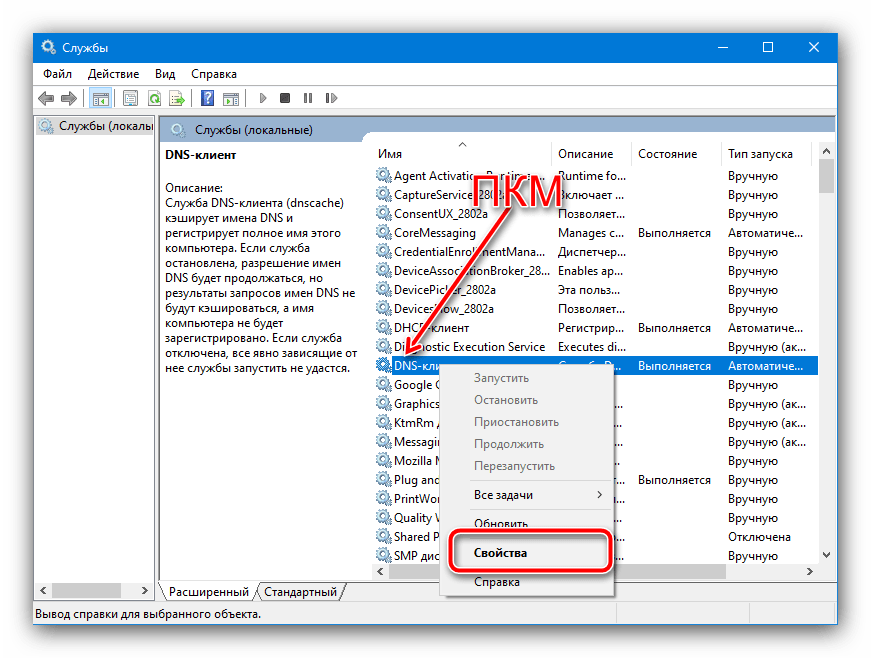Sort by the Тип запуска column header
The image size is (871, 658).
click(x=767, y=154)
